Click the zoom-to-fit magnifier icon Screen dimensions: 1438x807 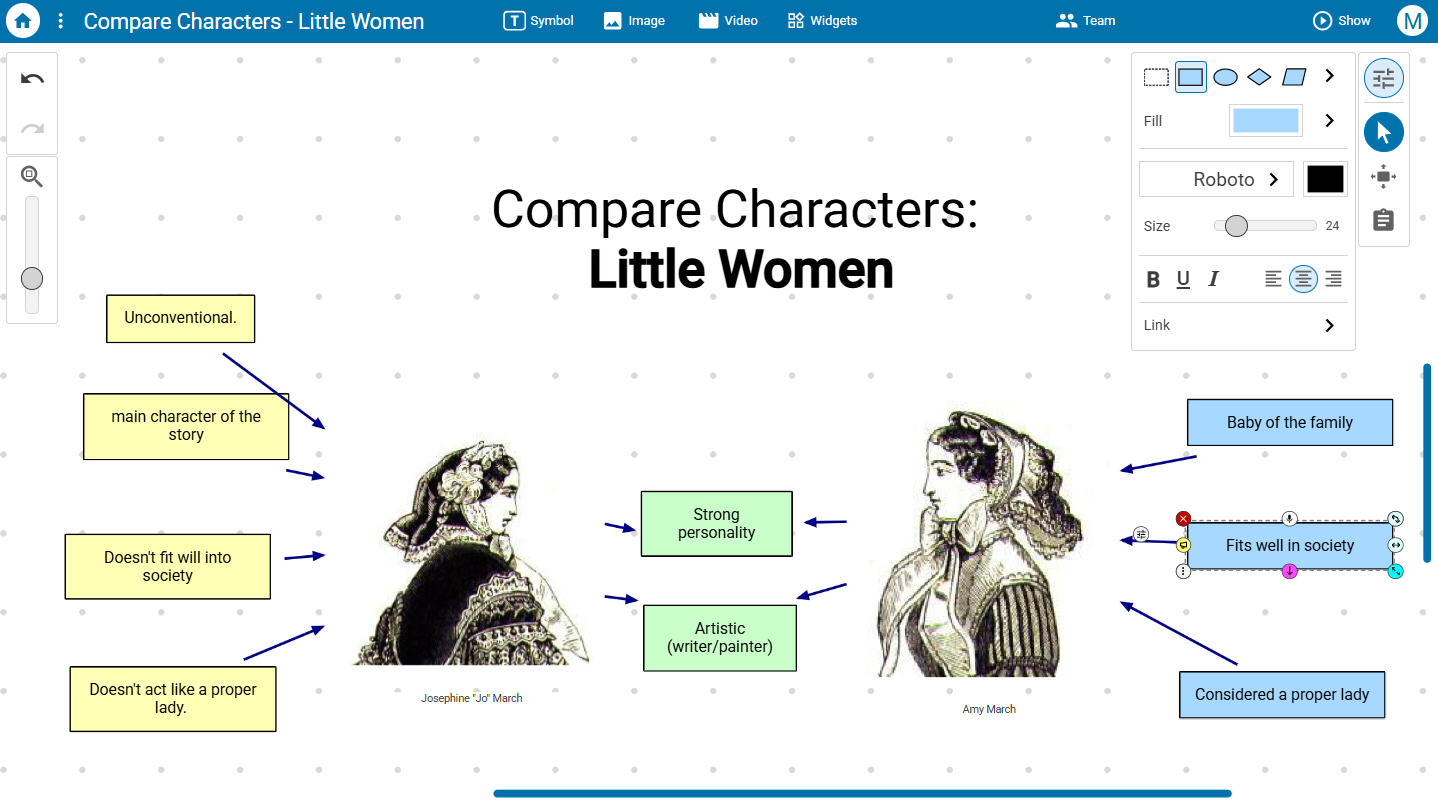[x=31, y=176]
